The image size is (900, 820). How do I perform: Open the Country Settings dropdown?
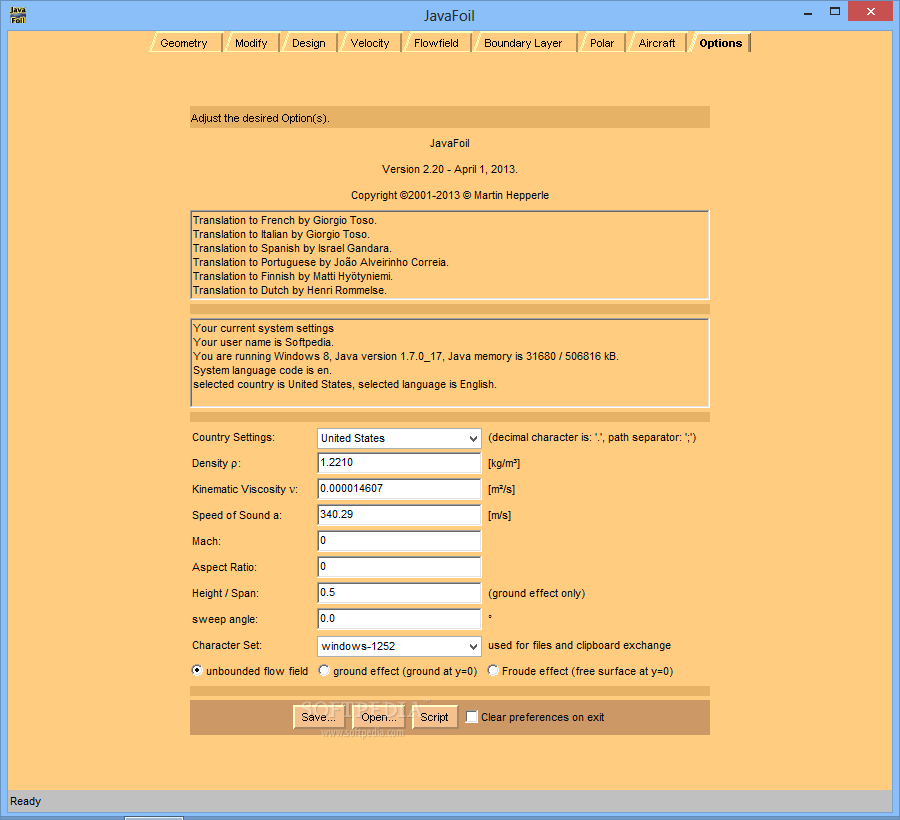click(x=399, y=438)
